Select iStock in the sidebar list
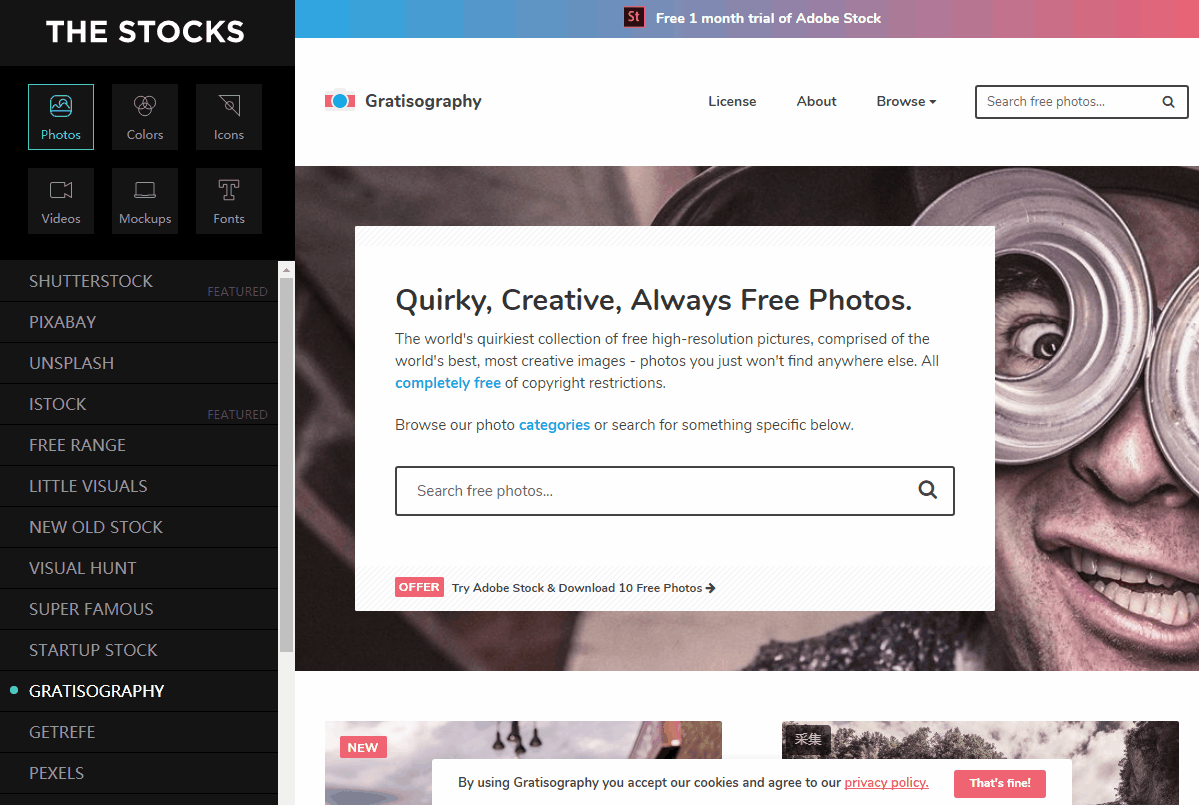Image resolution: width=1199 pixels, height=805 pixels. [x=139, y=404]
